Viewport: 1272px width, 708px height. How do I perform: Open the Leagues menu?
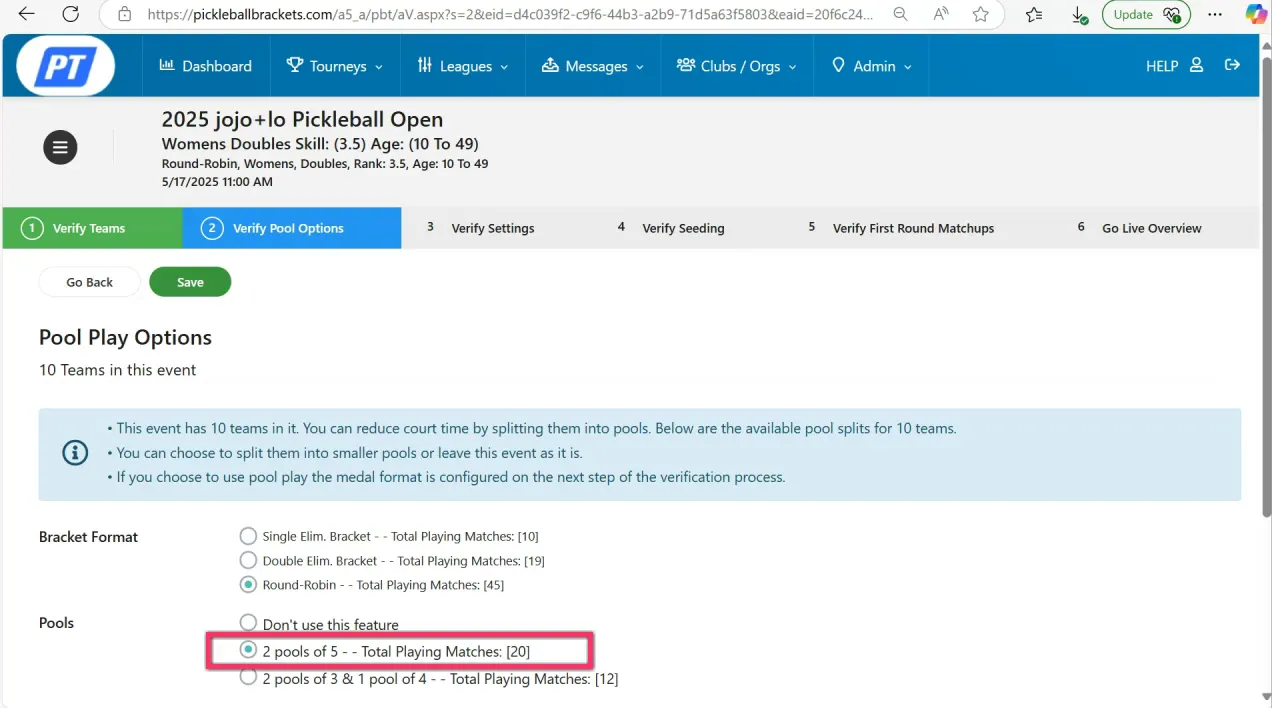pos(463,66)
